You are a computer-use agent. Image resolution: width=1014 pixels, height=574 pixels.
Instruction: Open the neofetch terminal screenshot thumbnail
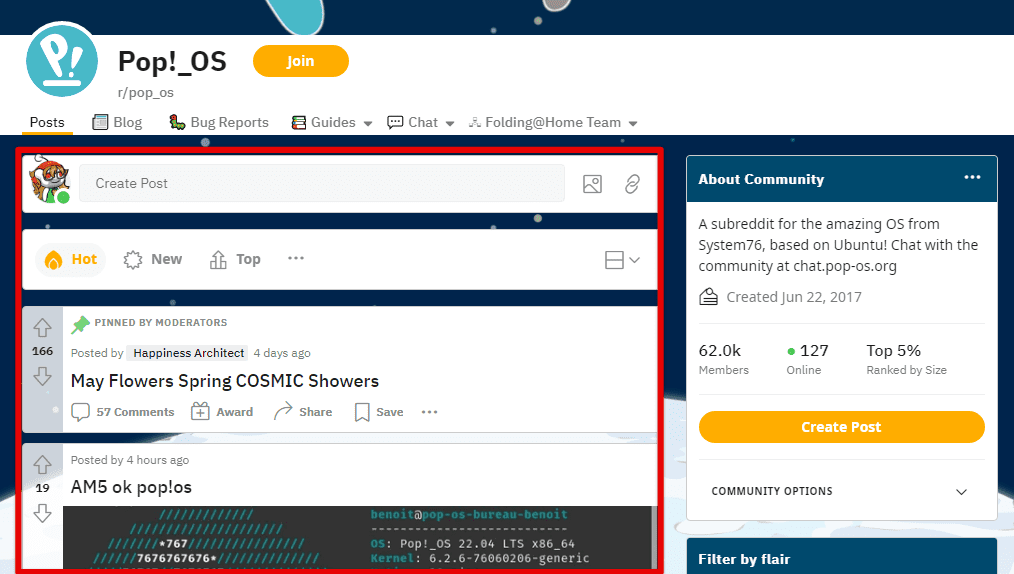[359, 538]
